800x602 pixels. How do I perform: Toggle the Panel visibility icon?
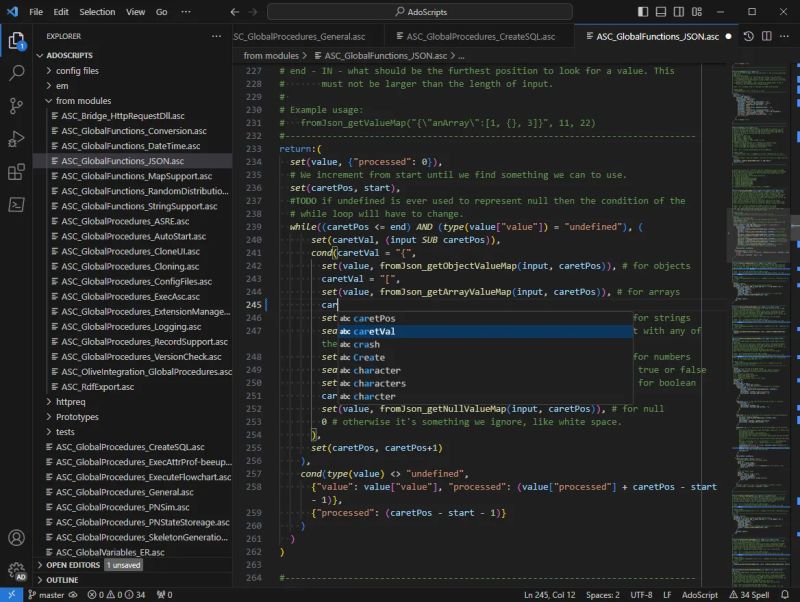click(660, 9)
